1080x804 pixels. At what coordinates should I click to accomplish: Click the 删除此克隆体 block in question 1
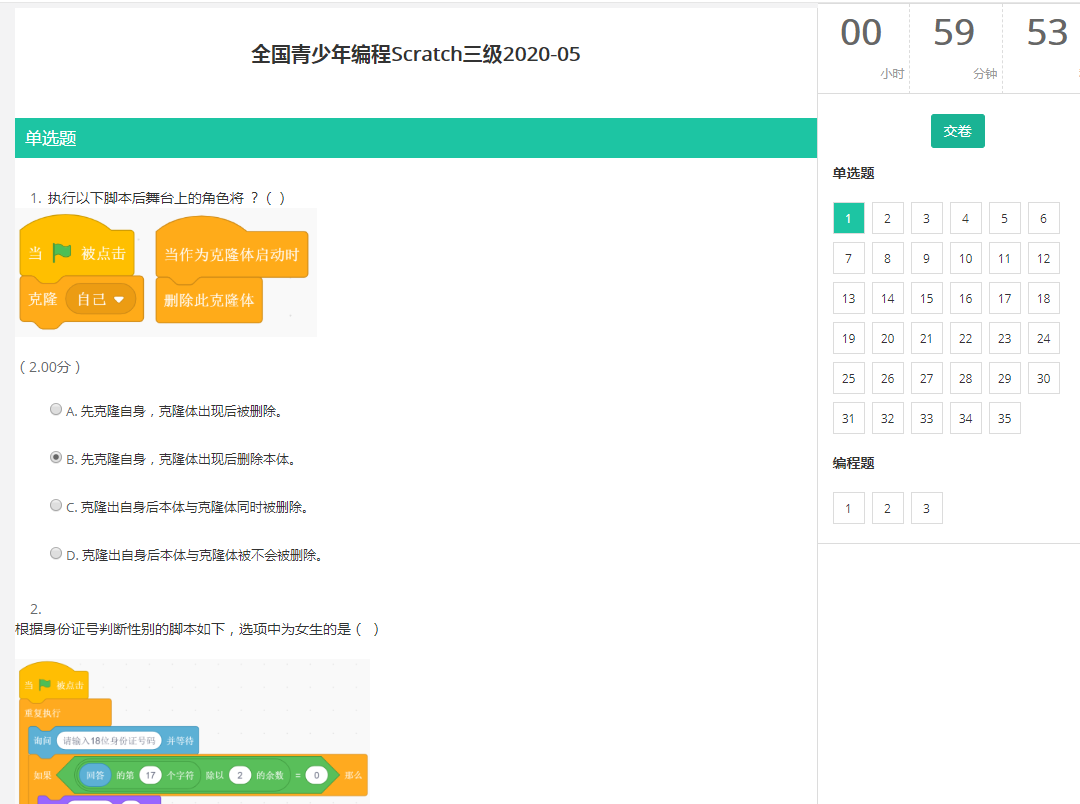[x=209, y=300]
